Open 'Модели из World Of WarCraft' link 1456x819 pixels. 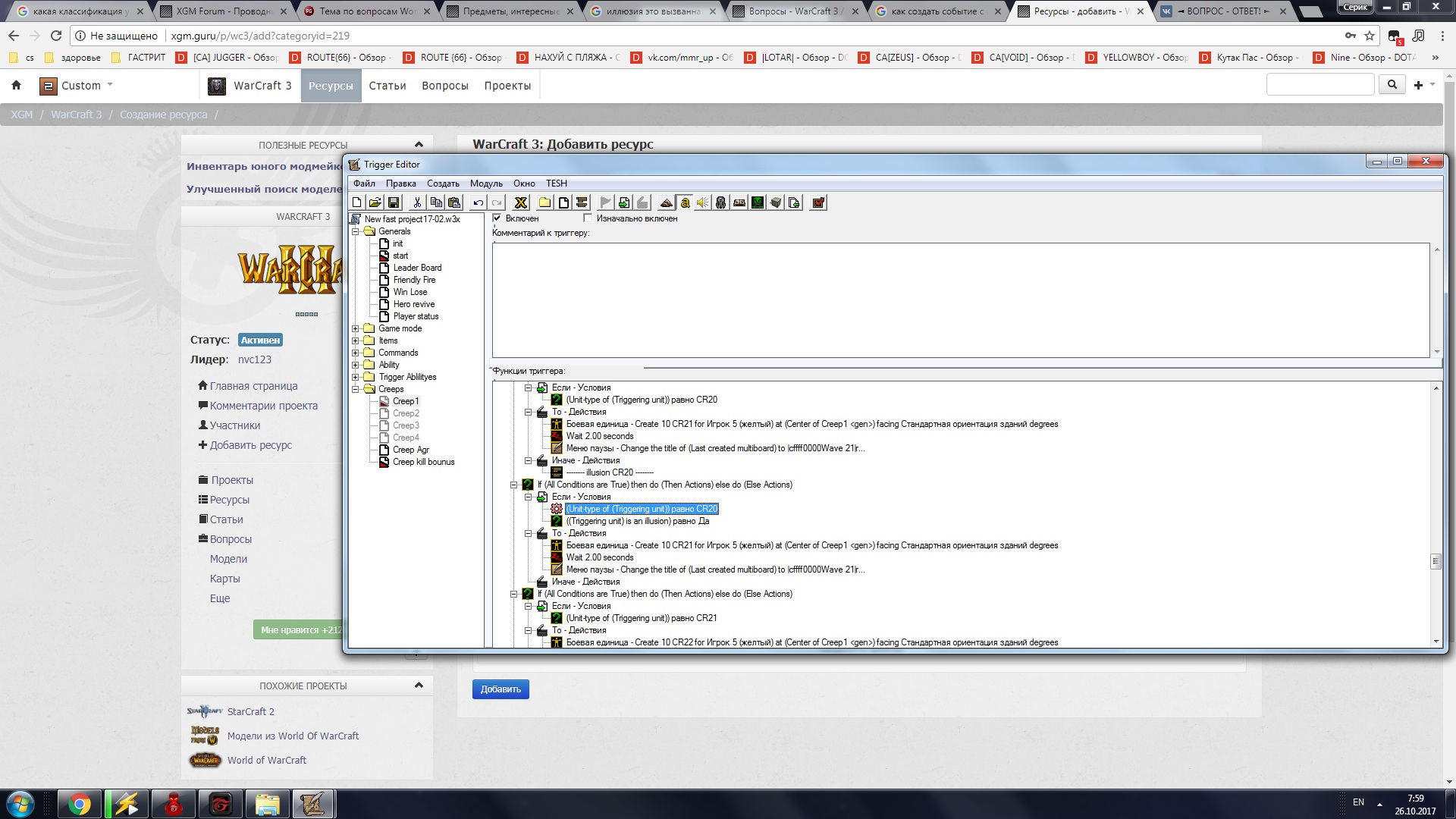click(x=293, y=736)
